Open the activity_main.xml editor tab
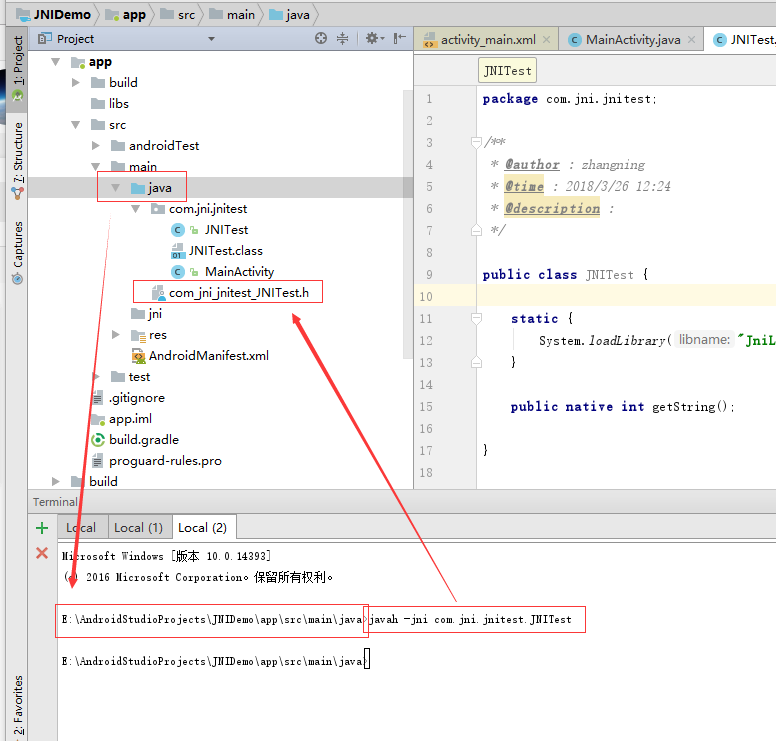Screen dimensions: 776x741 tap(487, 40)
